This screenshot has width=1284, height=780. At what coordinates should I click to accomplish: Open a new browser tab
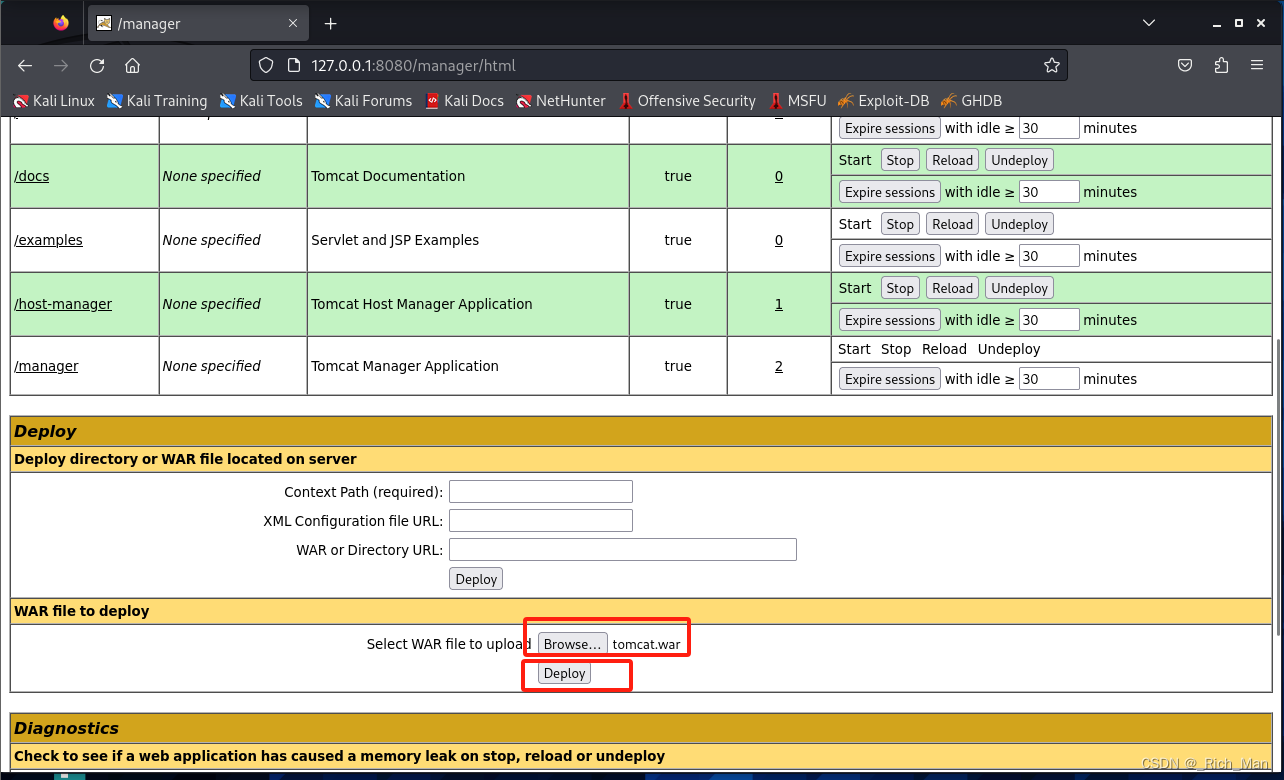click(x=330, y=23)
